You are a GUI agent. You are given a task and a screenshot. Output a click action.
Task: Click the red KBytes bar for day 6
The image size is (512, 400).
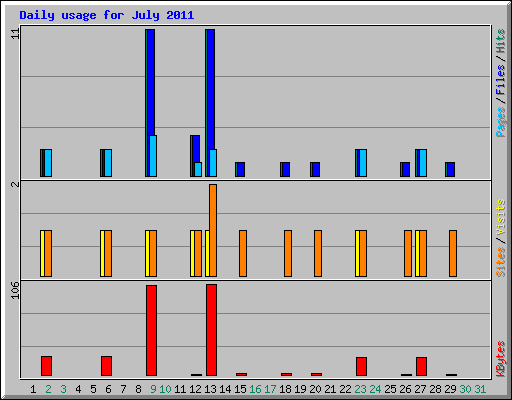pos(106,366)
